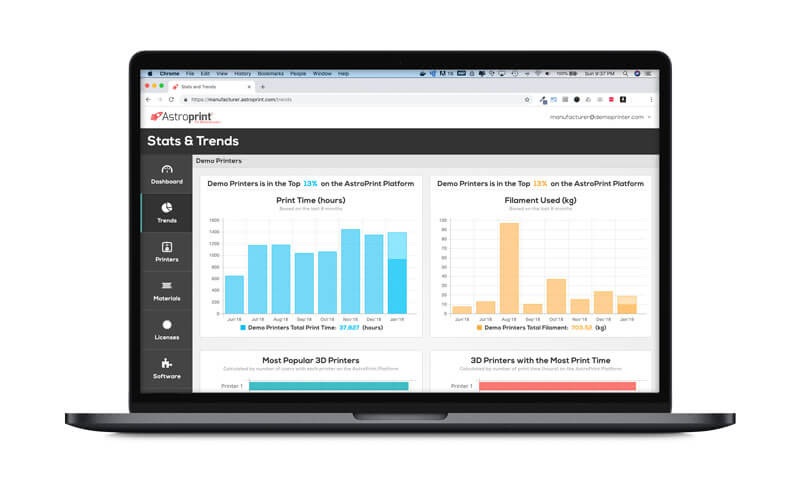
Task: Click the Jun'18 bar in Print Time chart
Action: point(234,294)
